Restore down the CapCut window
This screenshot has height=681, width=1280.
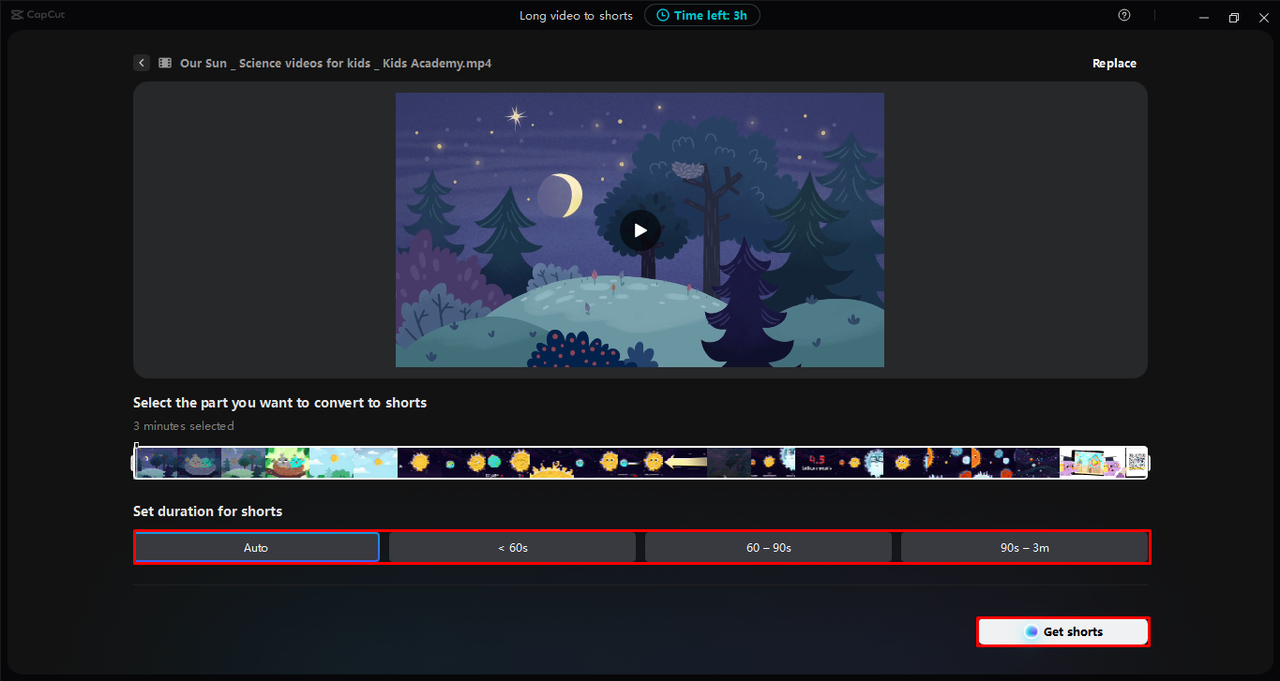pyautogui.click(x=1233, y=17)
